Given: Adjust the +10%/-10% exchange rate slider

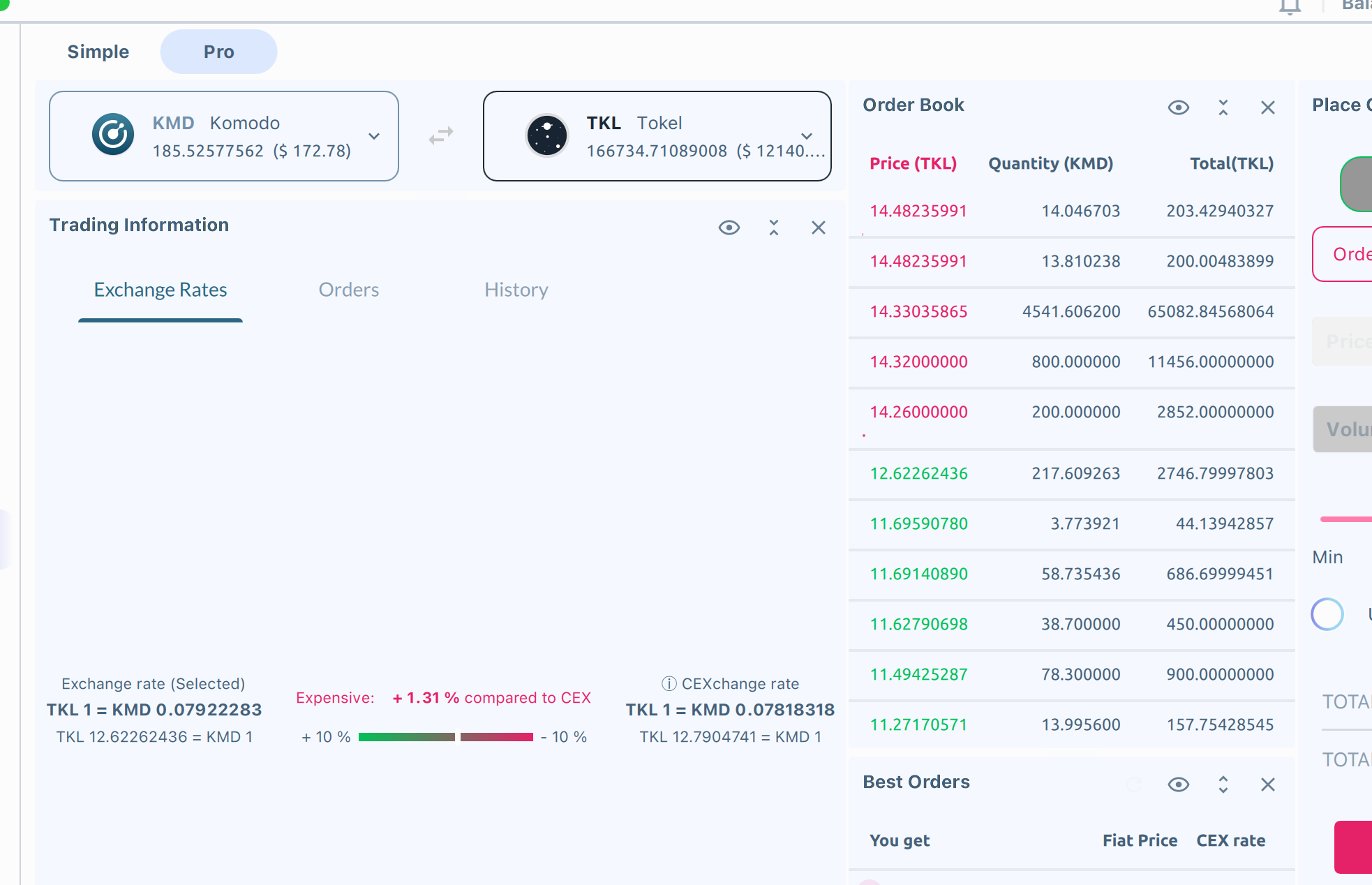Looking at the screenshot, I should [457, 736].
